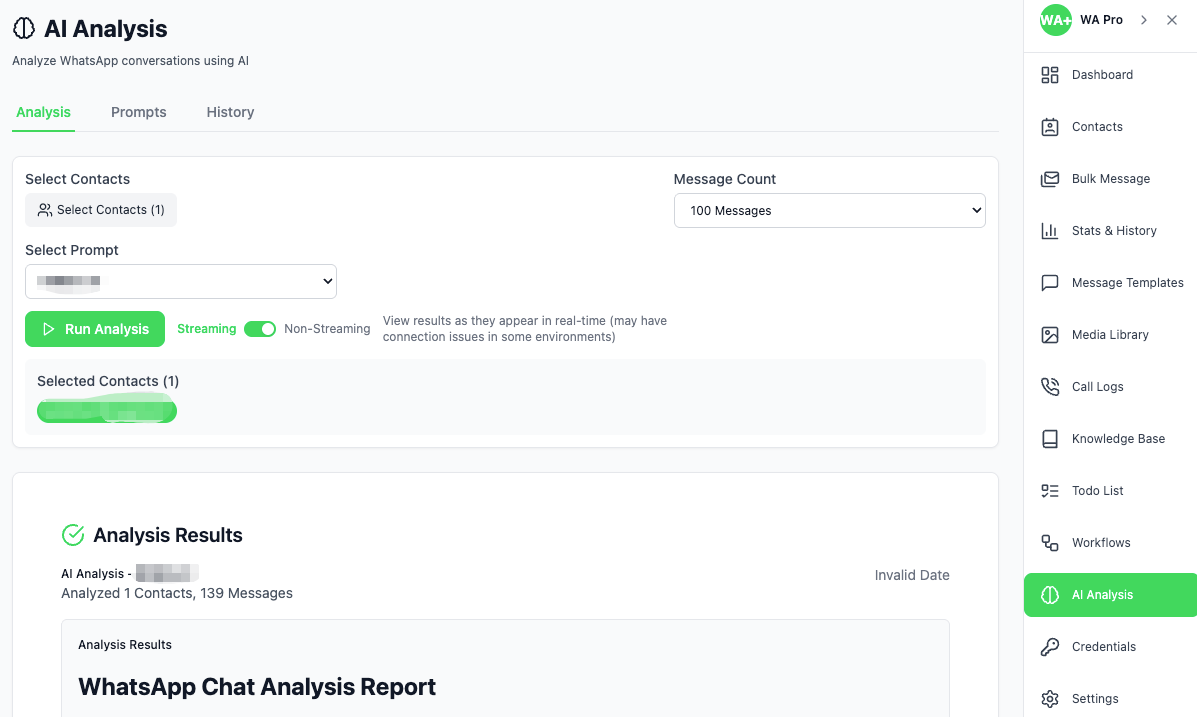Viewport: 1197px width, 717px height.
Task: Switch to the History tab
Action: click(230, 112)
